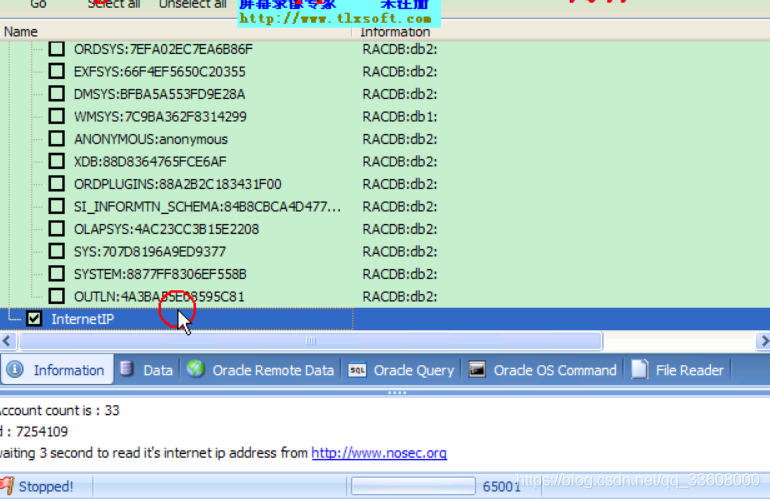Click the Data tab database icon
This screenshot has height=499, width=770.
click(127, 369)
